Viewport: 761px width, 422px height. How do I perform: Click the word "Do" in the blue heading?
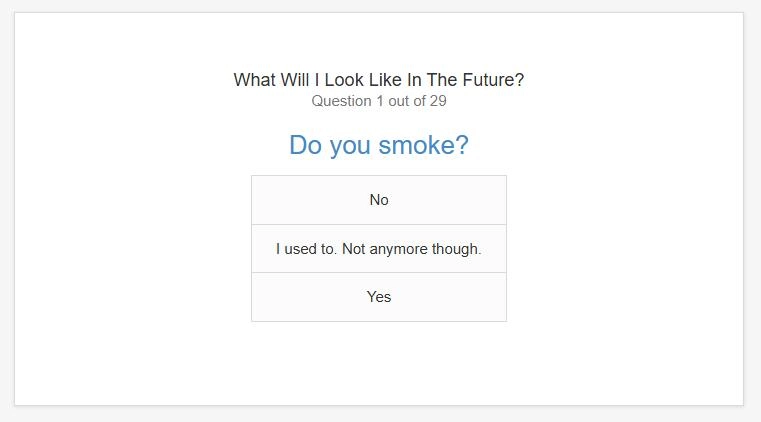click(x=305, y=145)
